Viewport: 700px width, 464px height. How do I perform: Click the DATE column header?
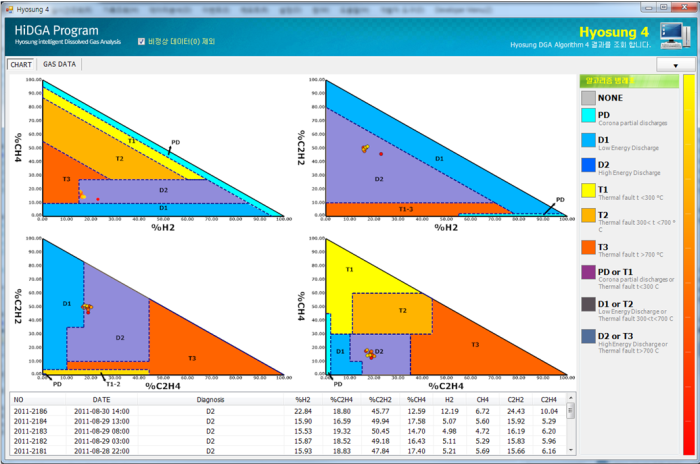pos(101,400)
